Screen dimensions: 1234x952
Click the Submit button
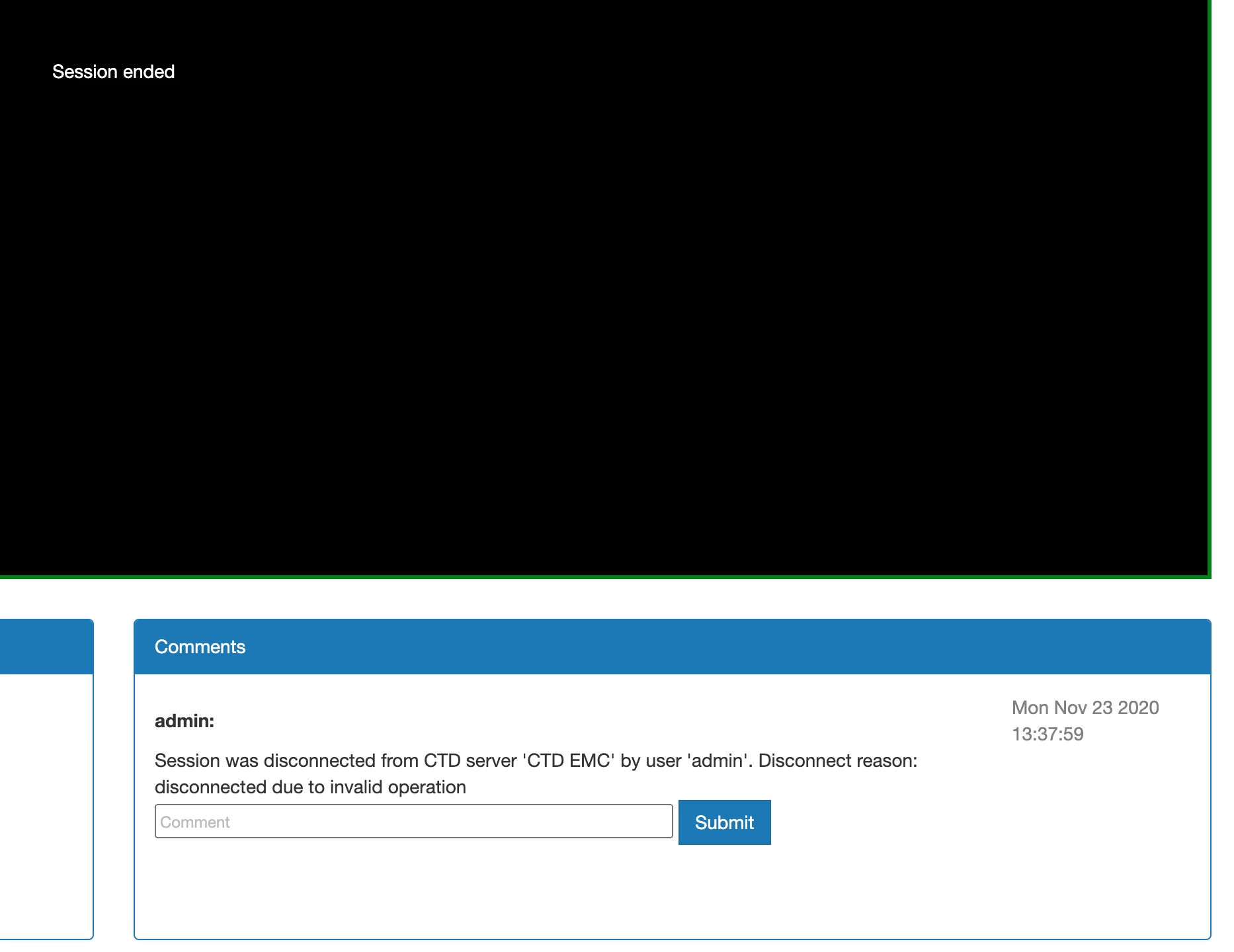pos(724,822)
